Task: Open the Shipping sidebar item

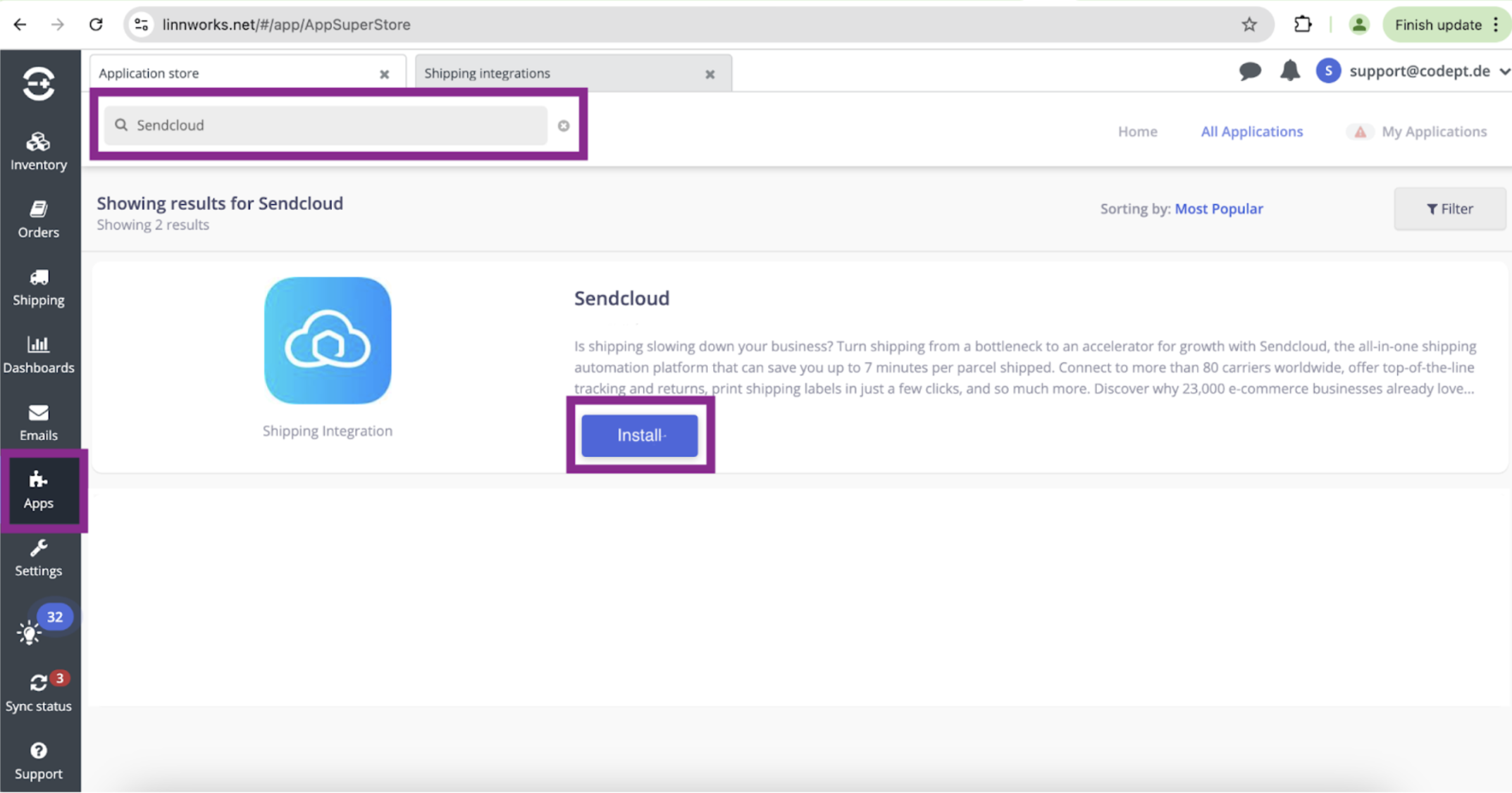Action: point(39,287)
